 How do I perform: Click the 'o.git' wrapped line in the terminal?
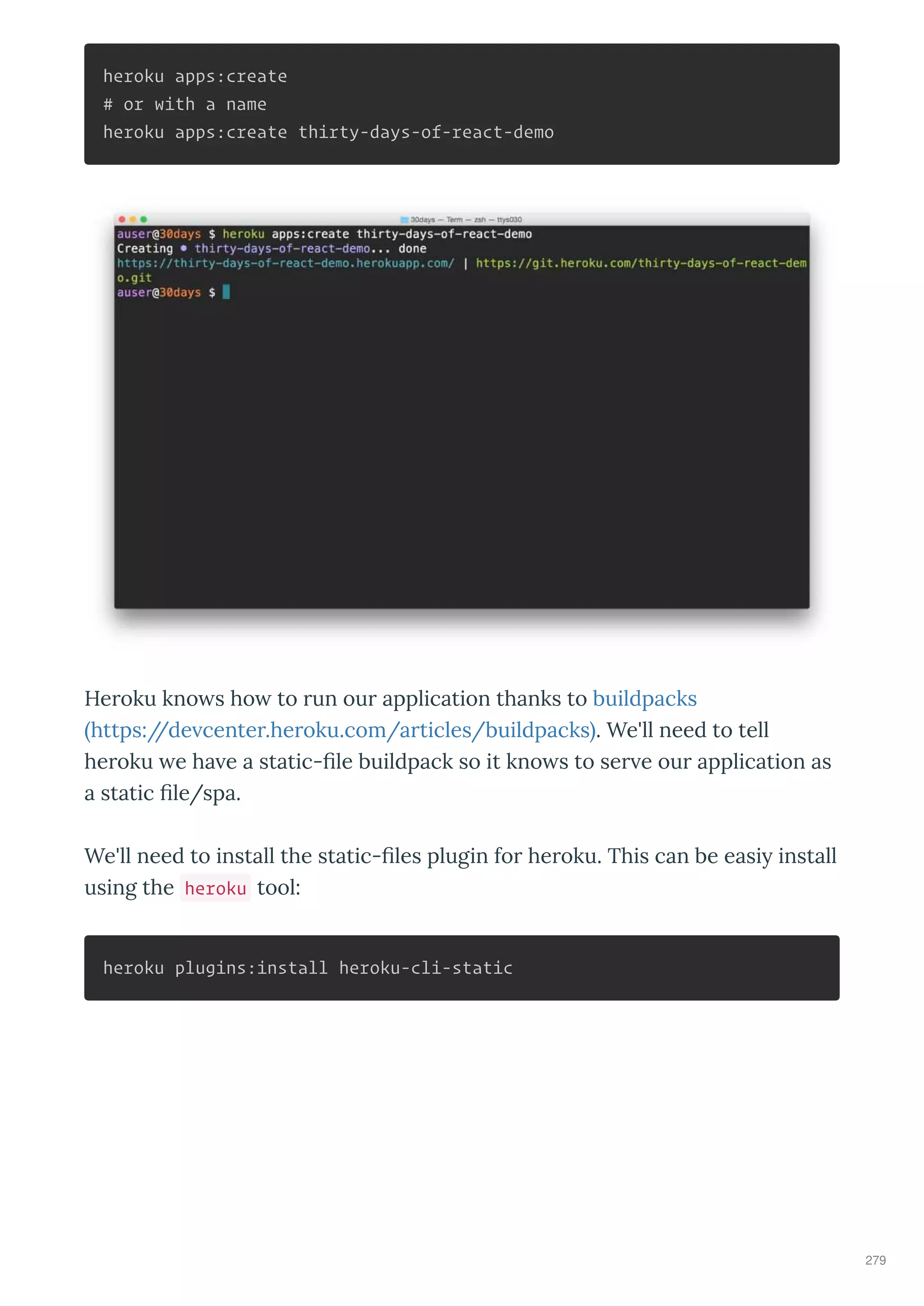click(134, 277)
